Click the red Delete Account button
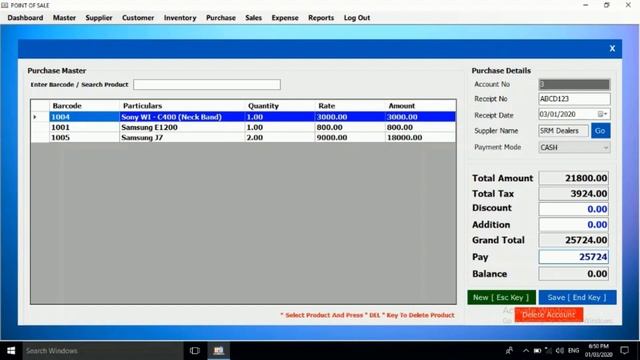The image size is (640, 360). click(x=549, y=315)
